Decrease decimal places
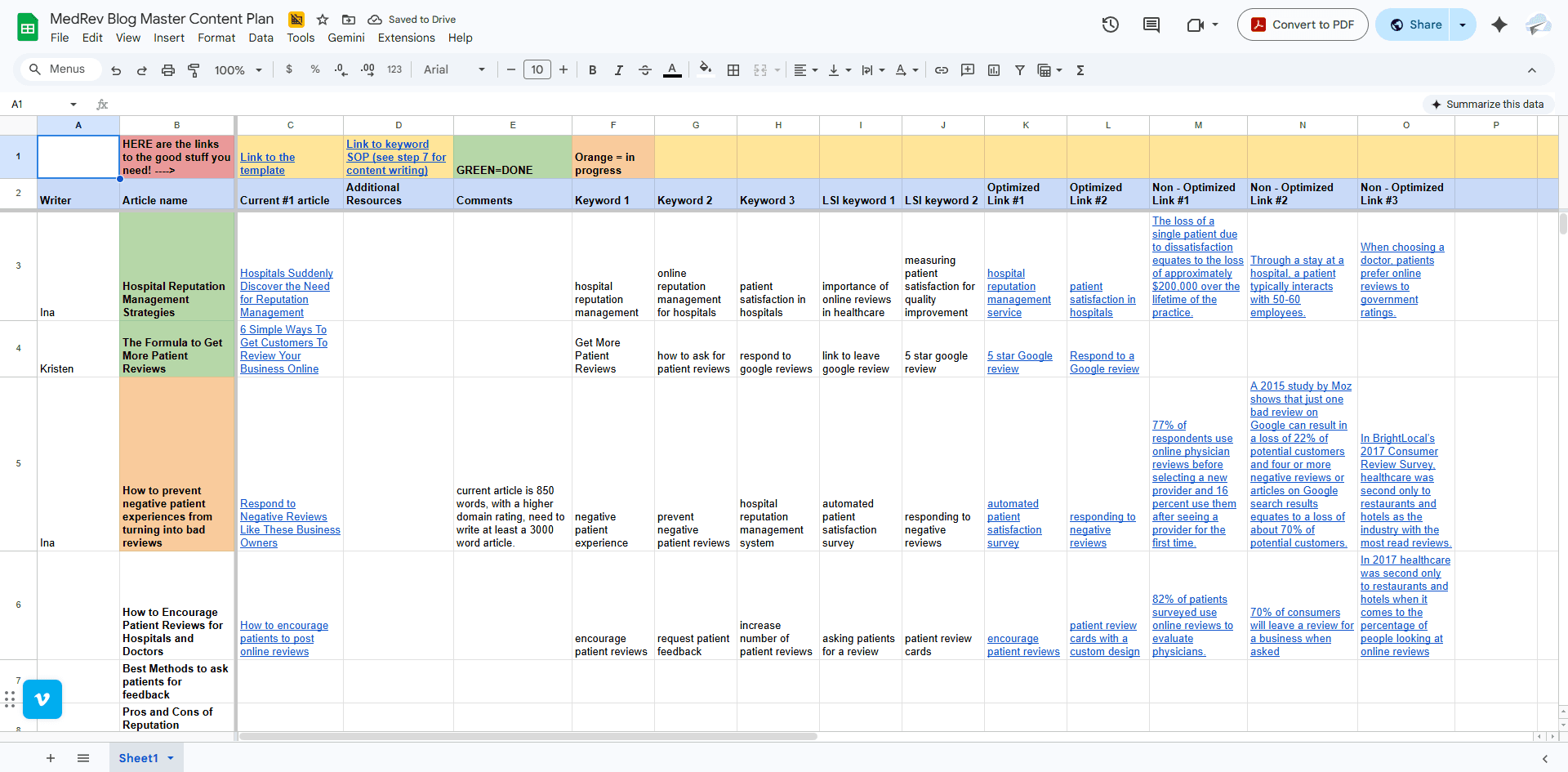1568x772 pixels. [x=341, y=70]
